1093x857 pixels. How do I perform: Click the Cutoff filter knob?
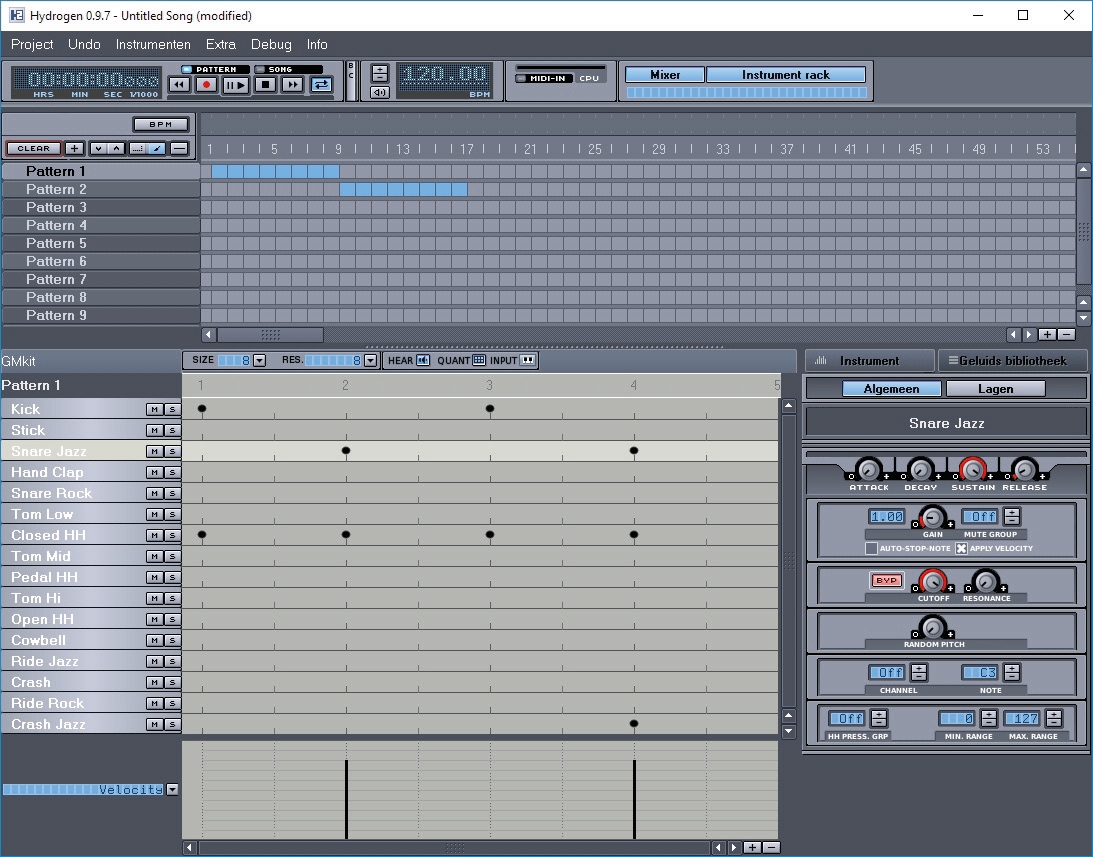(x=932, y=580)
